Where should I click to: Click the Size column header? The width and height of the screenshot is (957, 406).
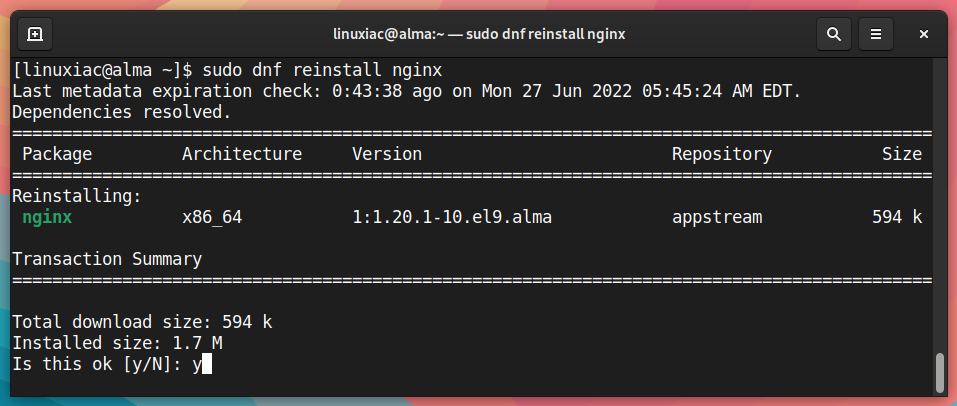point(901,154)
